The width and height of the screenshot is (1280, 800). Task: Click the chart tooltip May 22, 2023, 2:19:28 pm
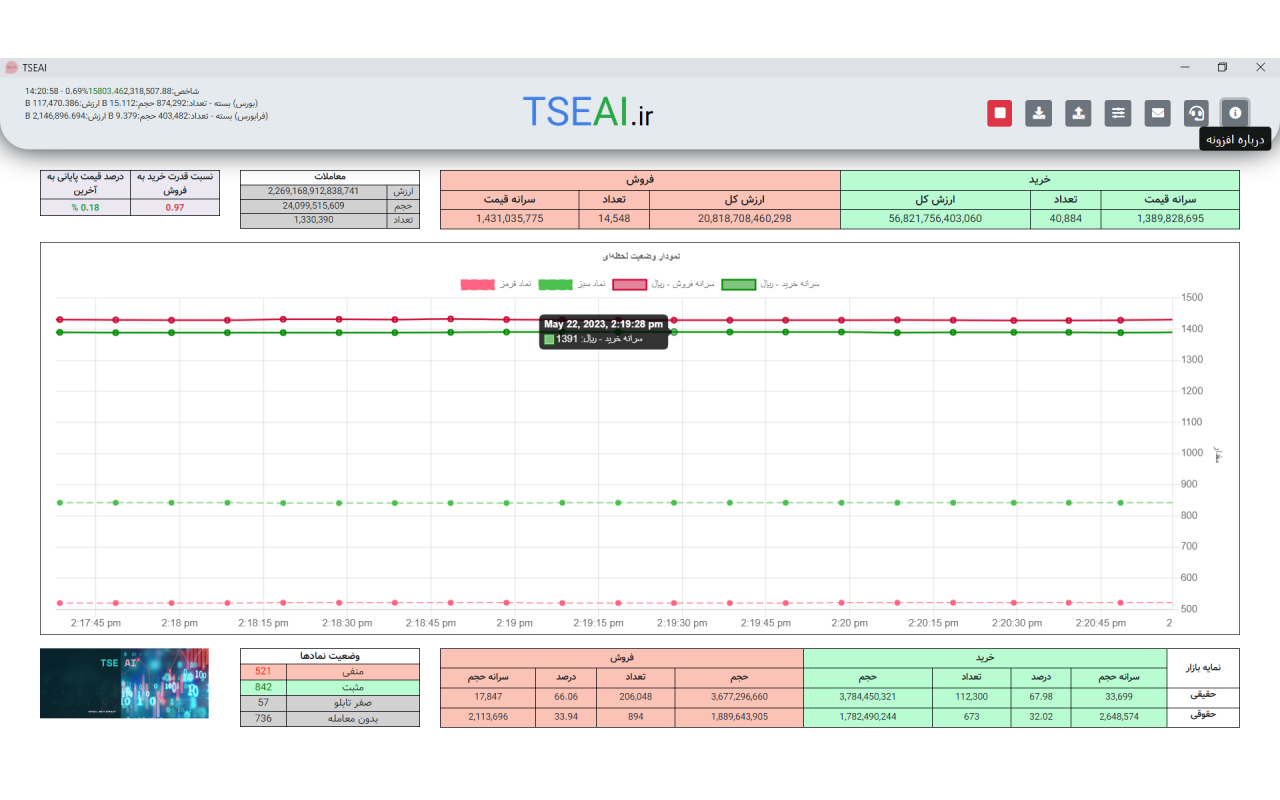(604, 331)
